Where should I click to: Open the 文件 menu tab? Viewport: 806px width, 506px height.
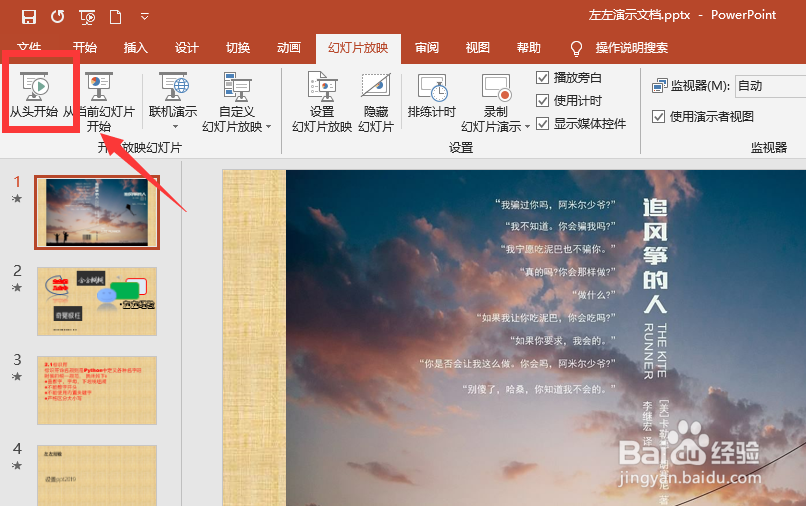pyautogui.click(x=29, y=48)
